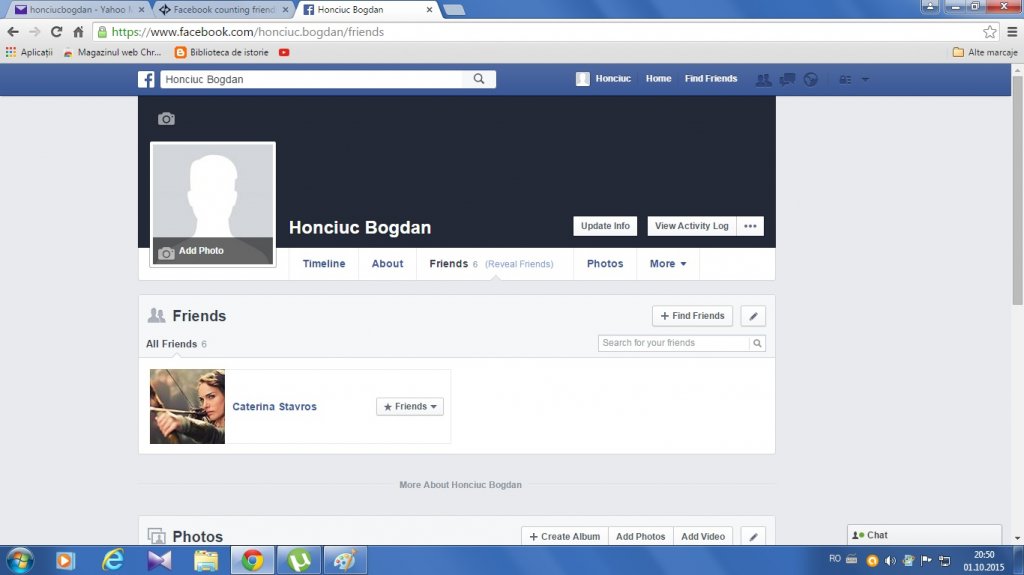Click cover photo camera icon

pyautogui.click(x=166, y=119)
